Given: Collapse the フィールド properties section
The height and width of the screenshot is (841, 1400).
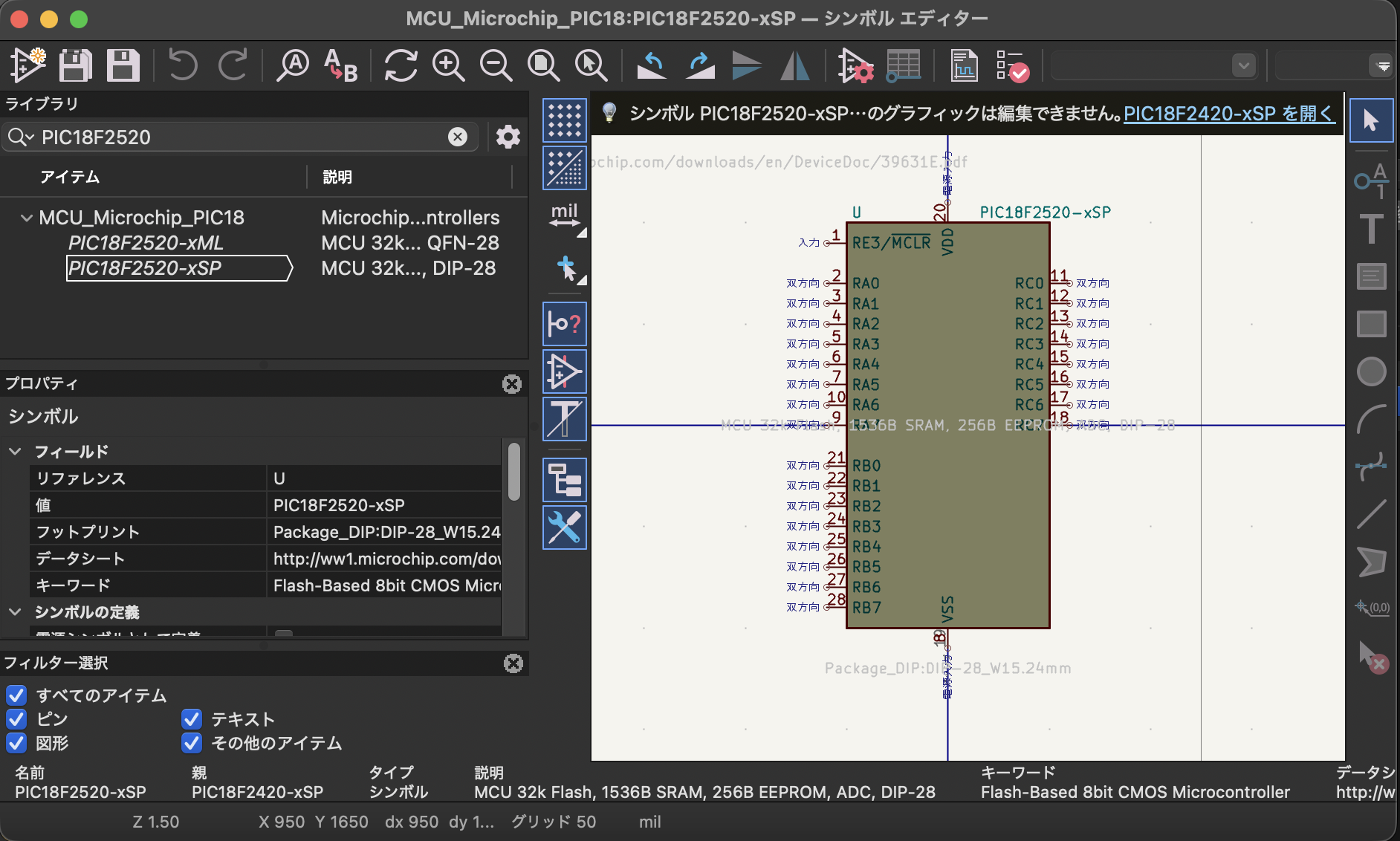Looking at the screenshot, I should [15, 452].
